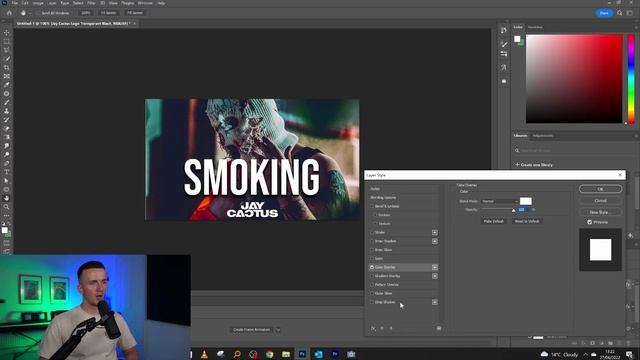Select the Horizontal Type tool
Screen dimensions: 640x360
(7, 172)
